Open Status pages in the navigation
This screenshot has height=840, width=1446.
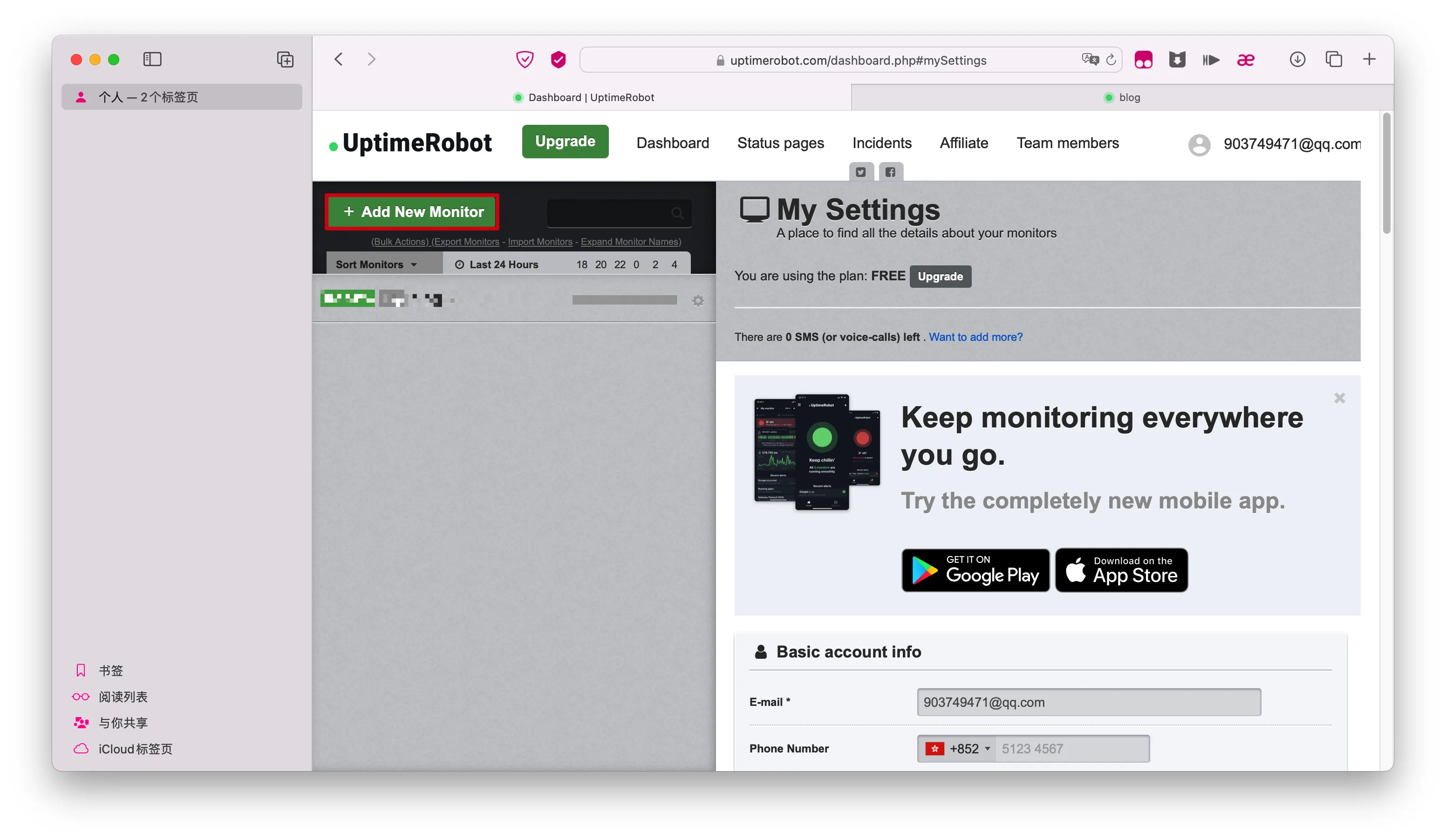click(x=780, y=143)
